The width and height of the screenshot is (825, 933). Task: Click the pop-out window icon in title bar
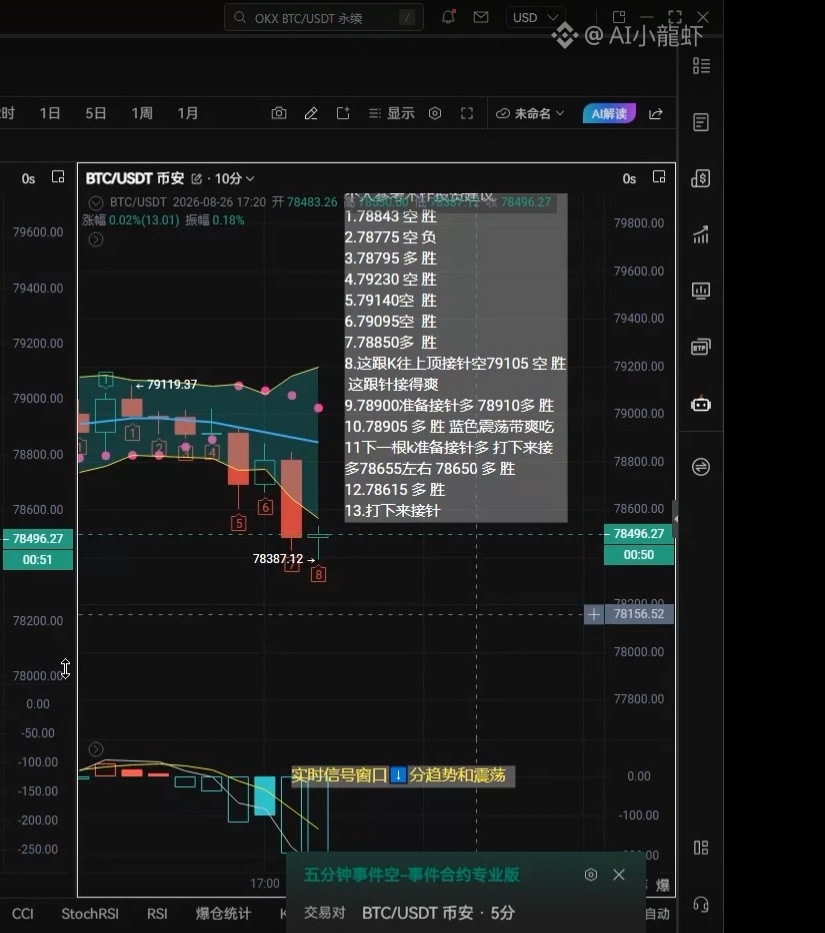click(x=619, y=17)
